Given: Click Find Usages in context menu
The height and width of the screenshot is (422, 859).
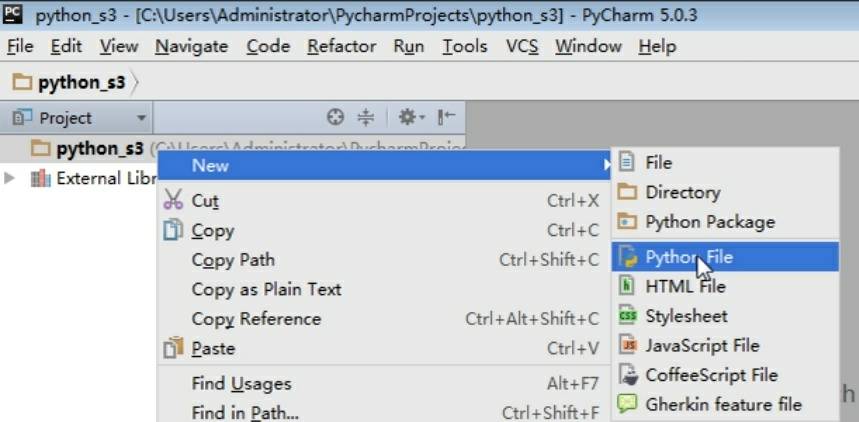Looking at the screenshot, I should (241, 383).
